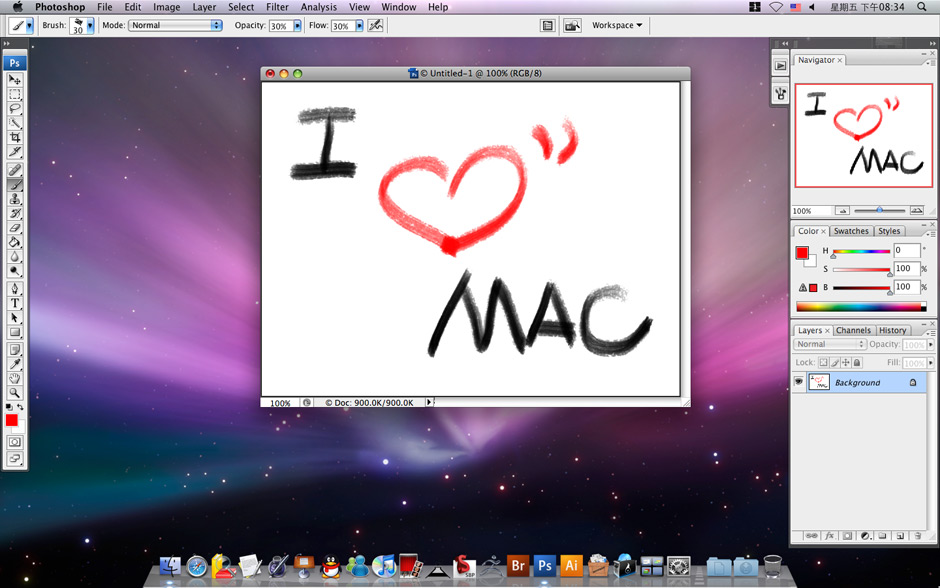This screenshot has width=940, height=588.
Task: Select the Type tool
Action: coord(14,303)
